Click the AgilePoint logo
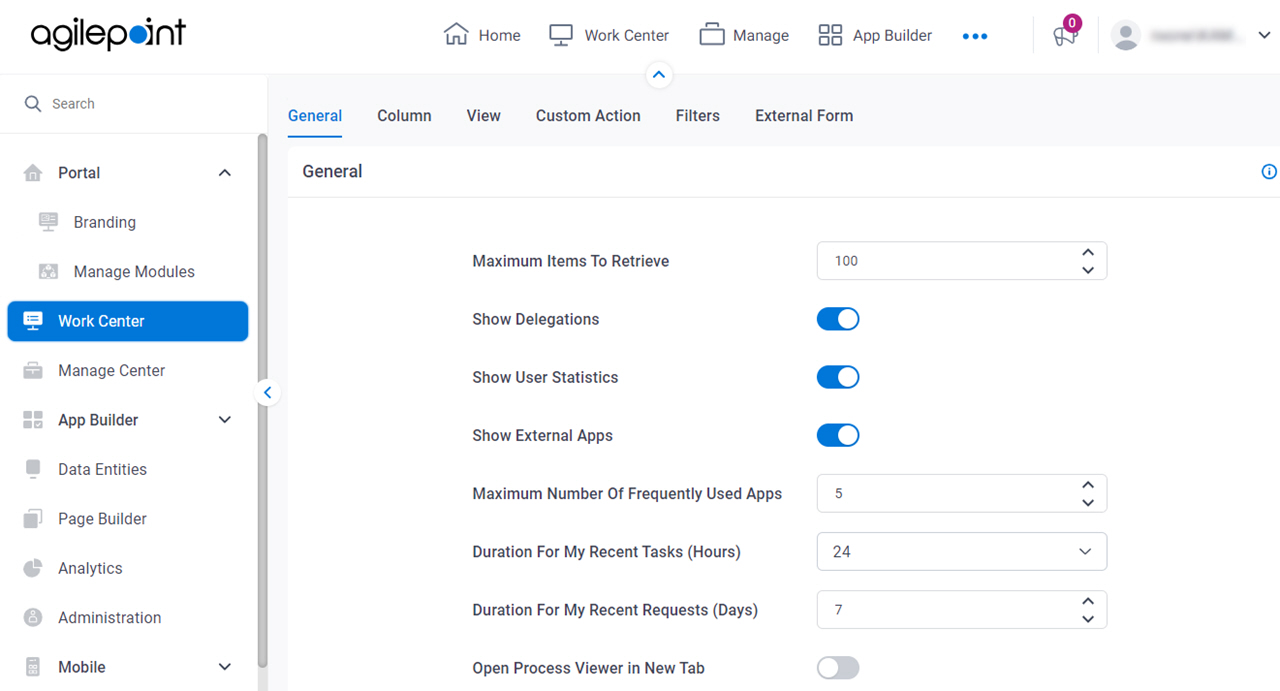Screen dimensions: 1280x691 pyautogui.click(x=108, y=35)
